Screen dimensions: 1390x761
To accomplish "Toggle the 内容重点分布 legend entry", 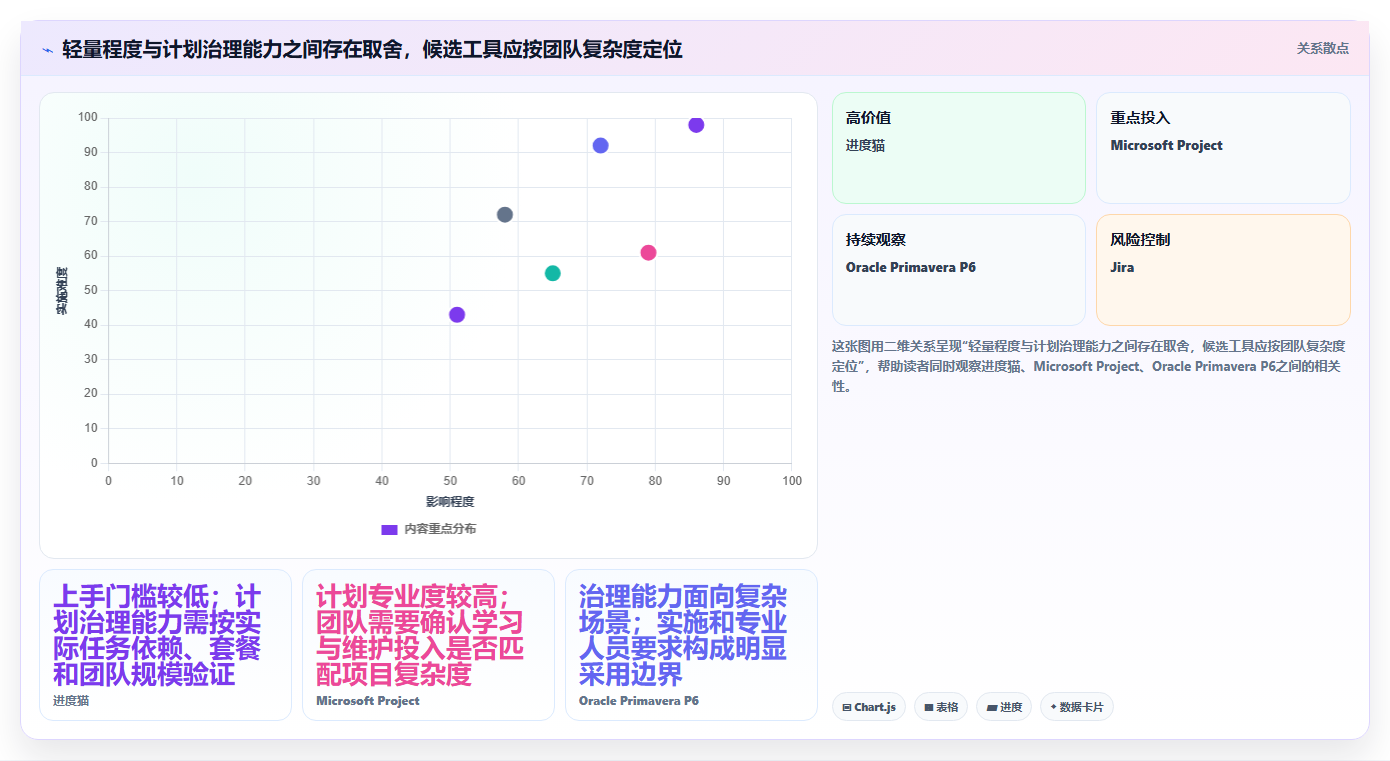I will (x=428, y=529).
